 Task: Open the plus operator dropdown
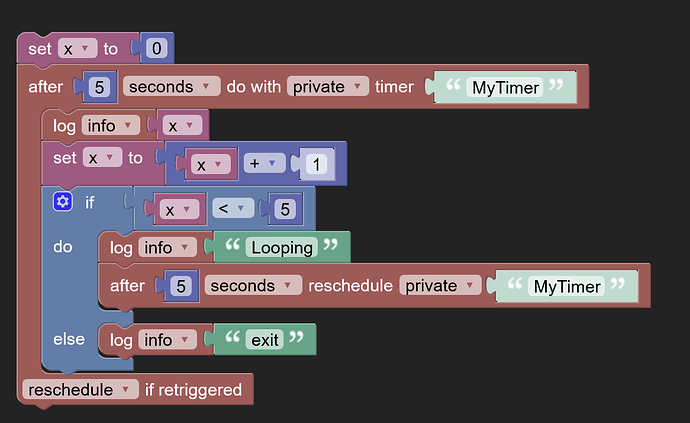(x=264, y=163)
